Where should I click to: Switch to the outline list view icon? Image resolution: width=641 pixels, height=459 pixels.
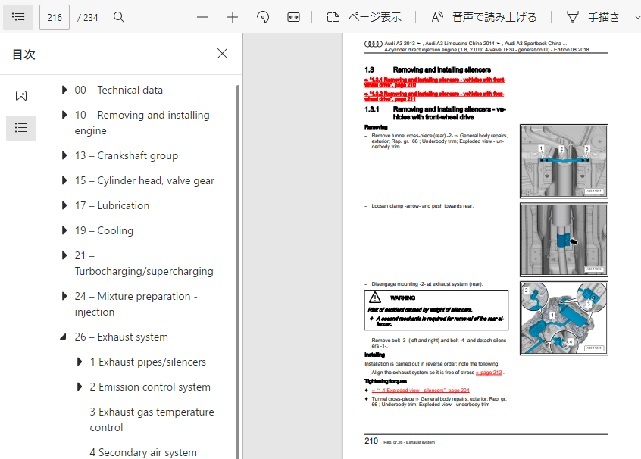tap(21, 128)
